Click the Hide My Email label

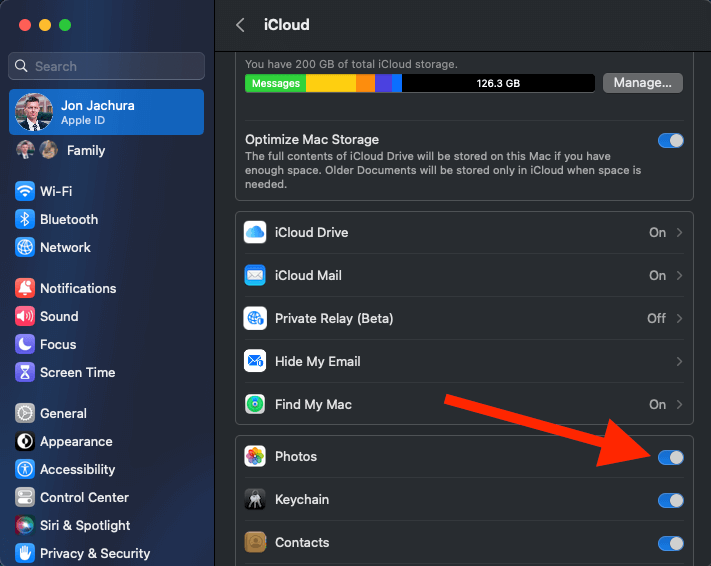317,361
